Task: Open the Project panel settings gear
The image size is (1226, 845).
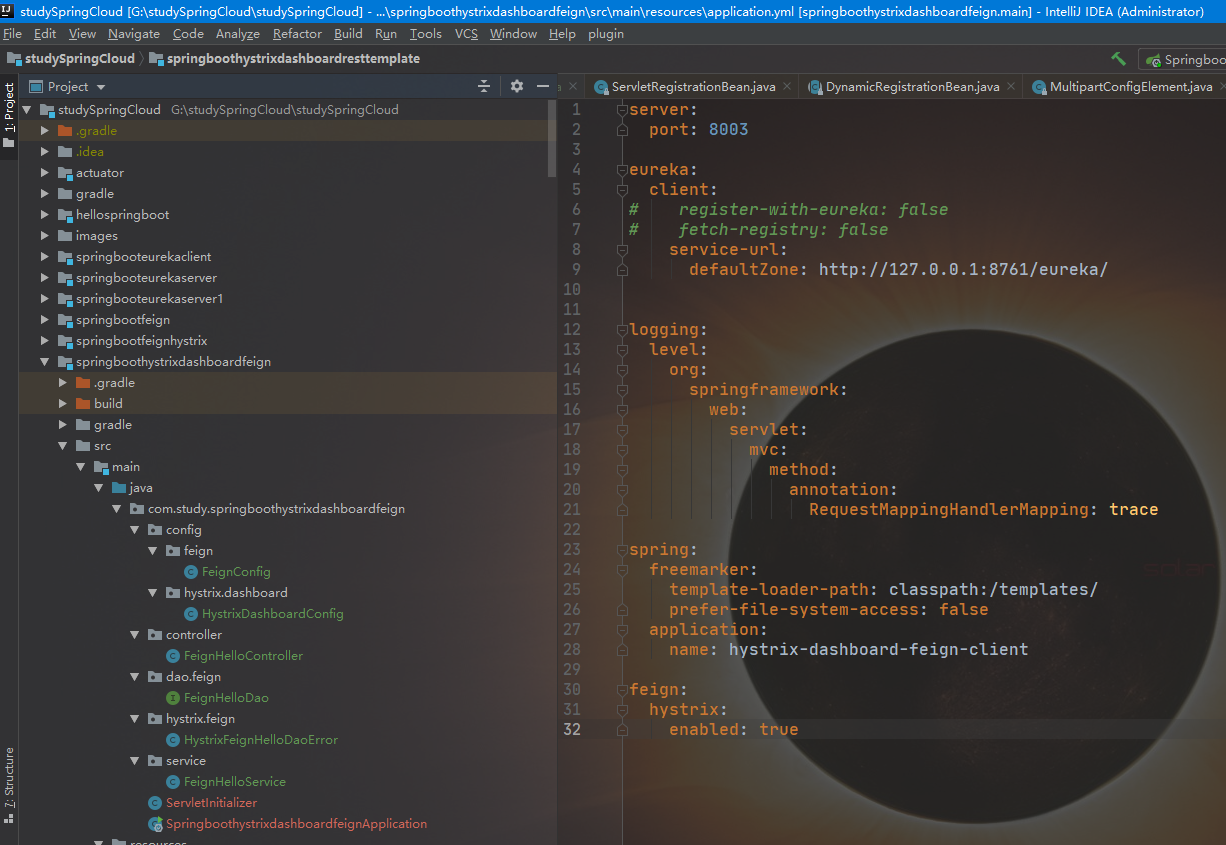Action: (x=517, y=86)
